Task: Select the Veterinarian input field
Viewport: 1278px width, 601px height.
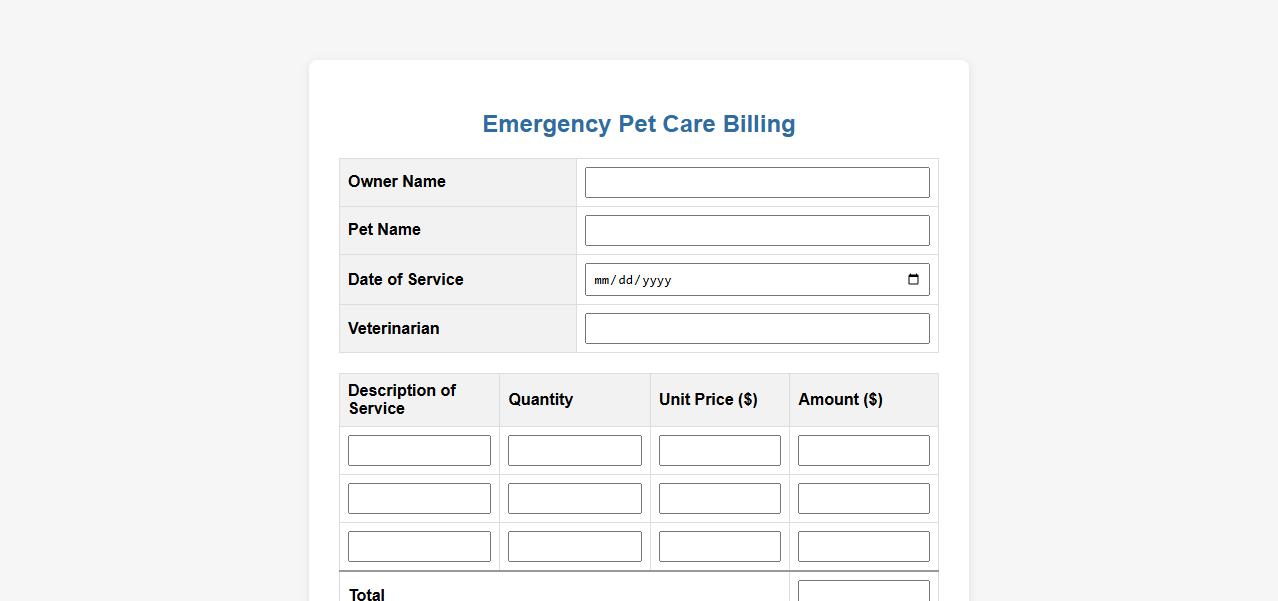Action: tap(757, 329)
